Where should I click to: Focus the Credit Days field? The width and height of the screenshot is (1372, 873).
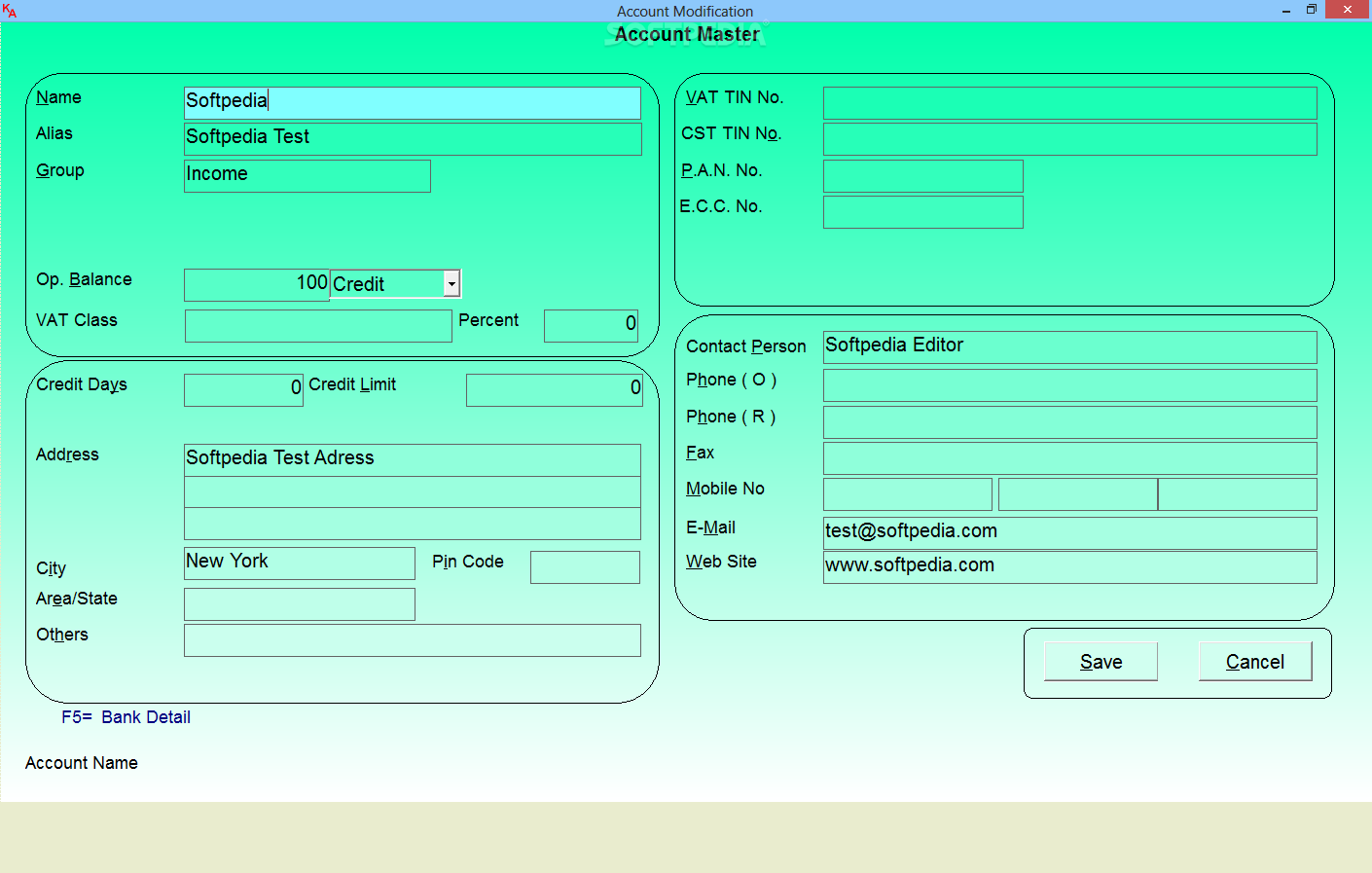244,390
